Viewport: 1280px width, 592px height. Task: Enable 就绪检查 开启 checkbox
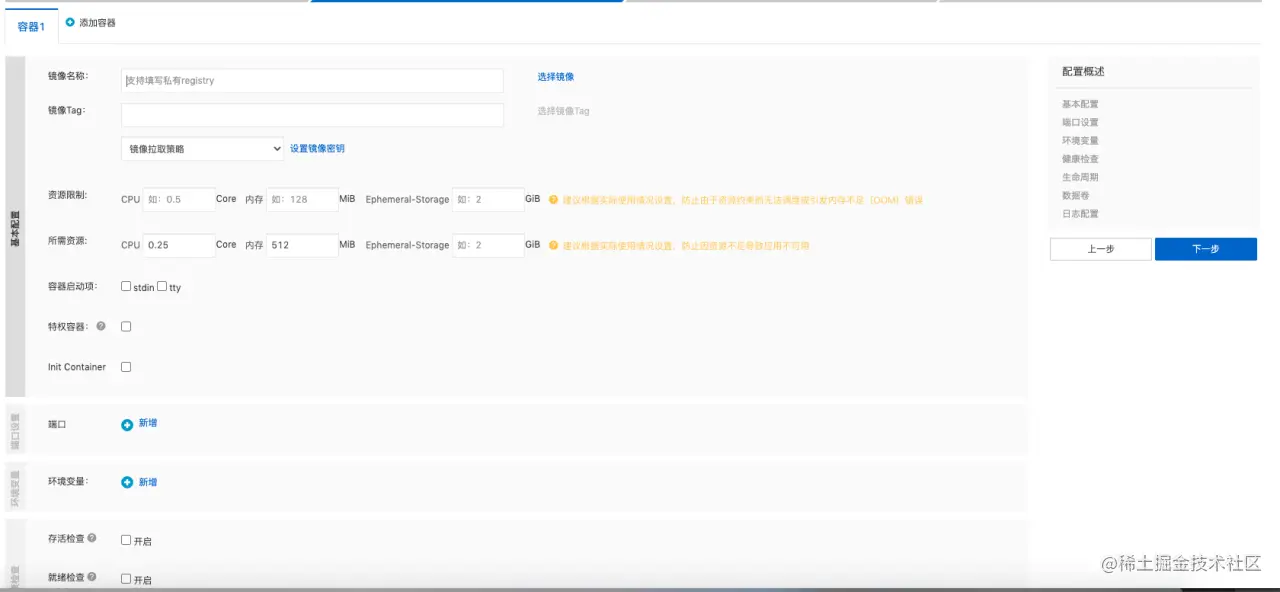point(126,578)
